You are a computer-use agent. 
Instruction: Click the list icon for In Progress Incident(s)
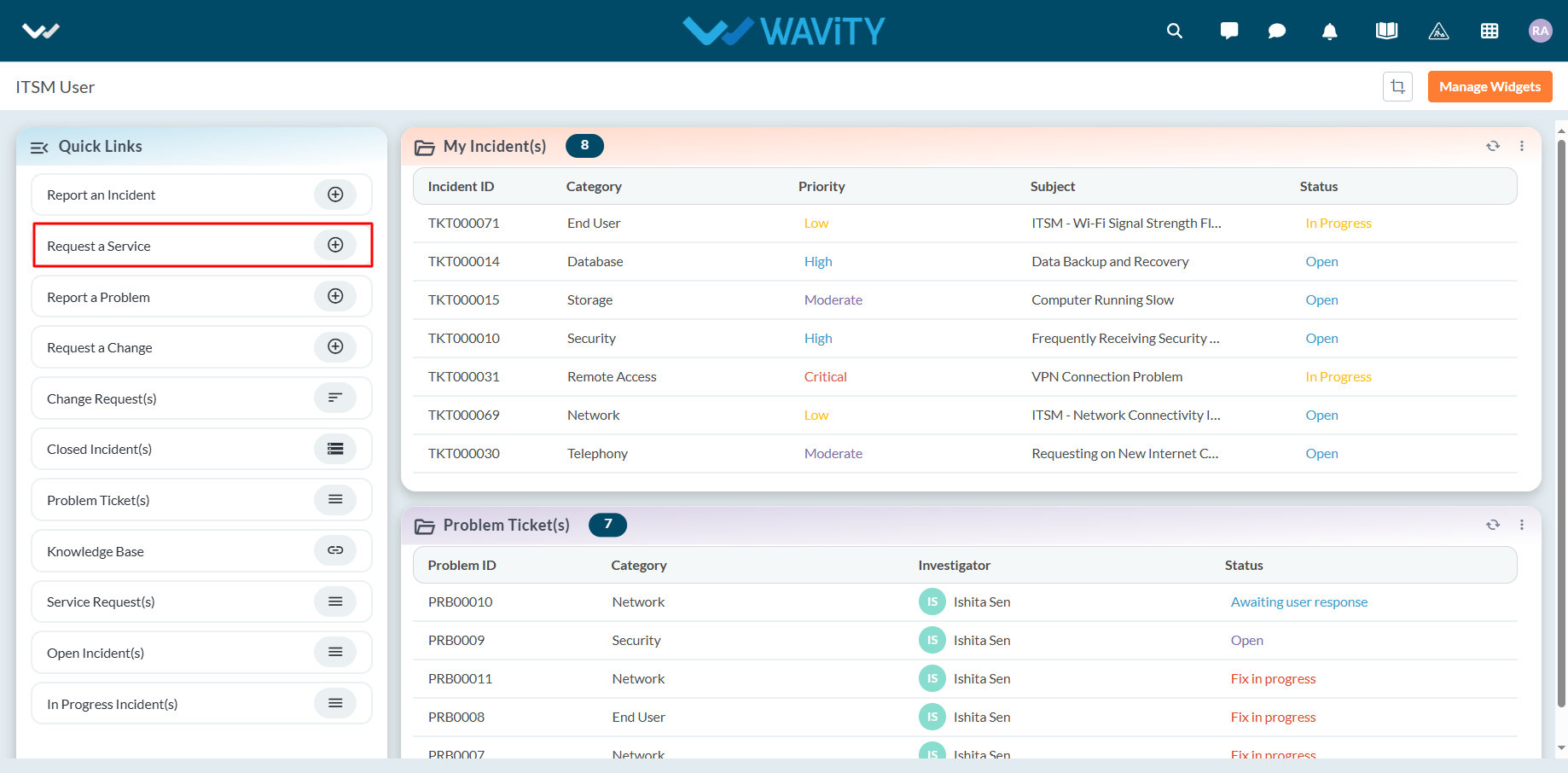(x=335, y=703)
